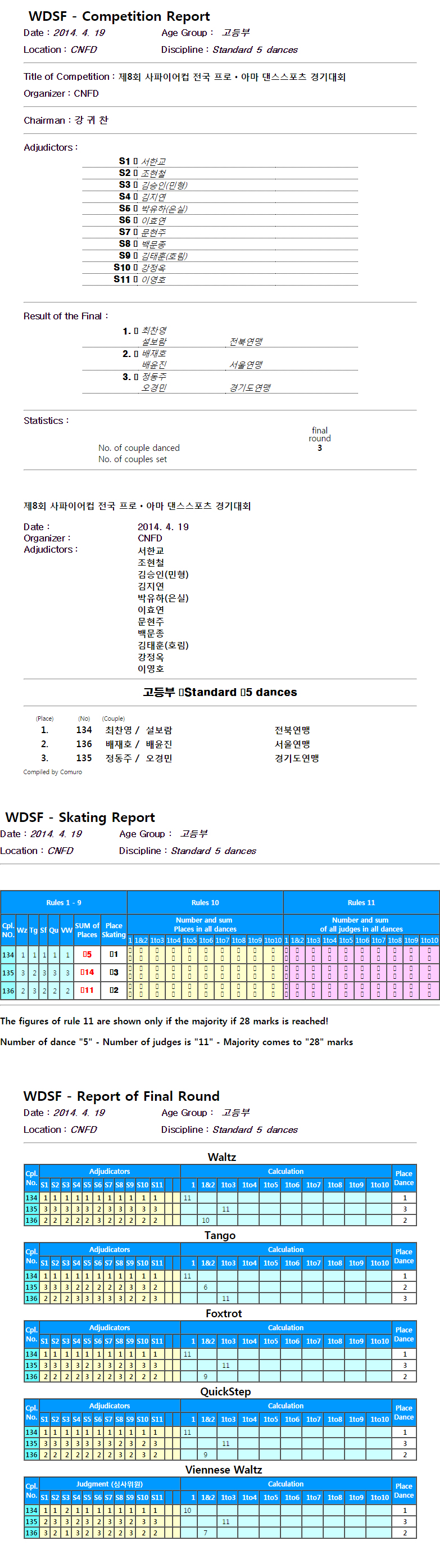Click the "Rules 11" table header
This screenshot has height=1568, width=440.
click(361, 903)
